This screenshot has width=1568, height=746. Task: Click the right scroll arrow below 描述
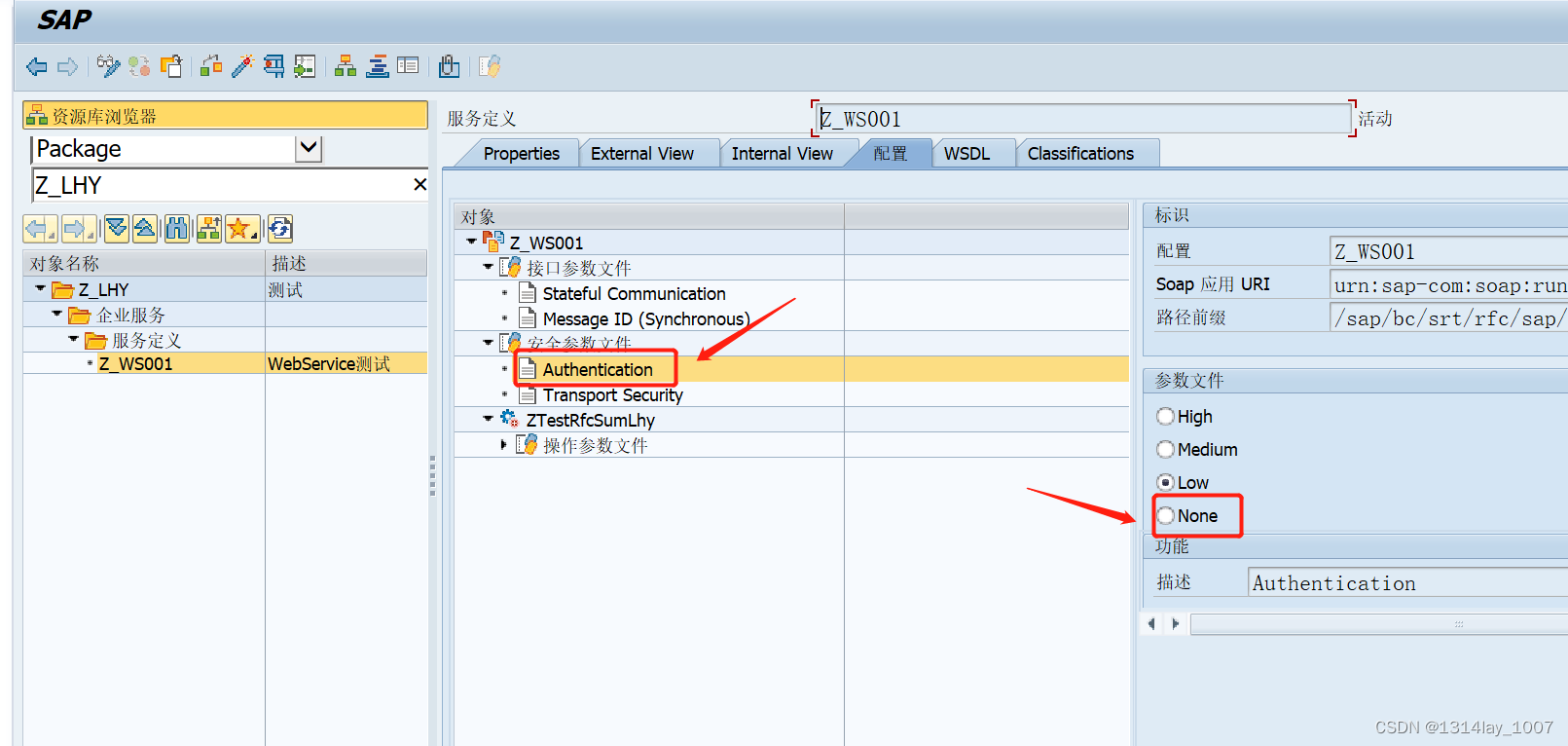[x=1176, y=623]
